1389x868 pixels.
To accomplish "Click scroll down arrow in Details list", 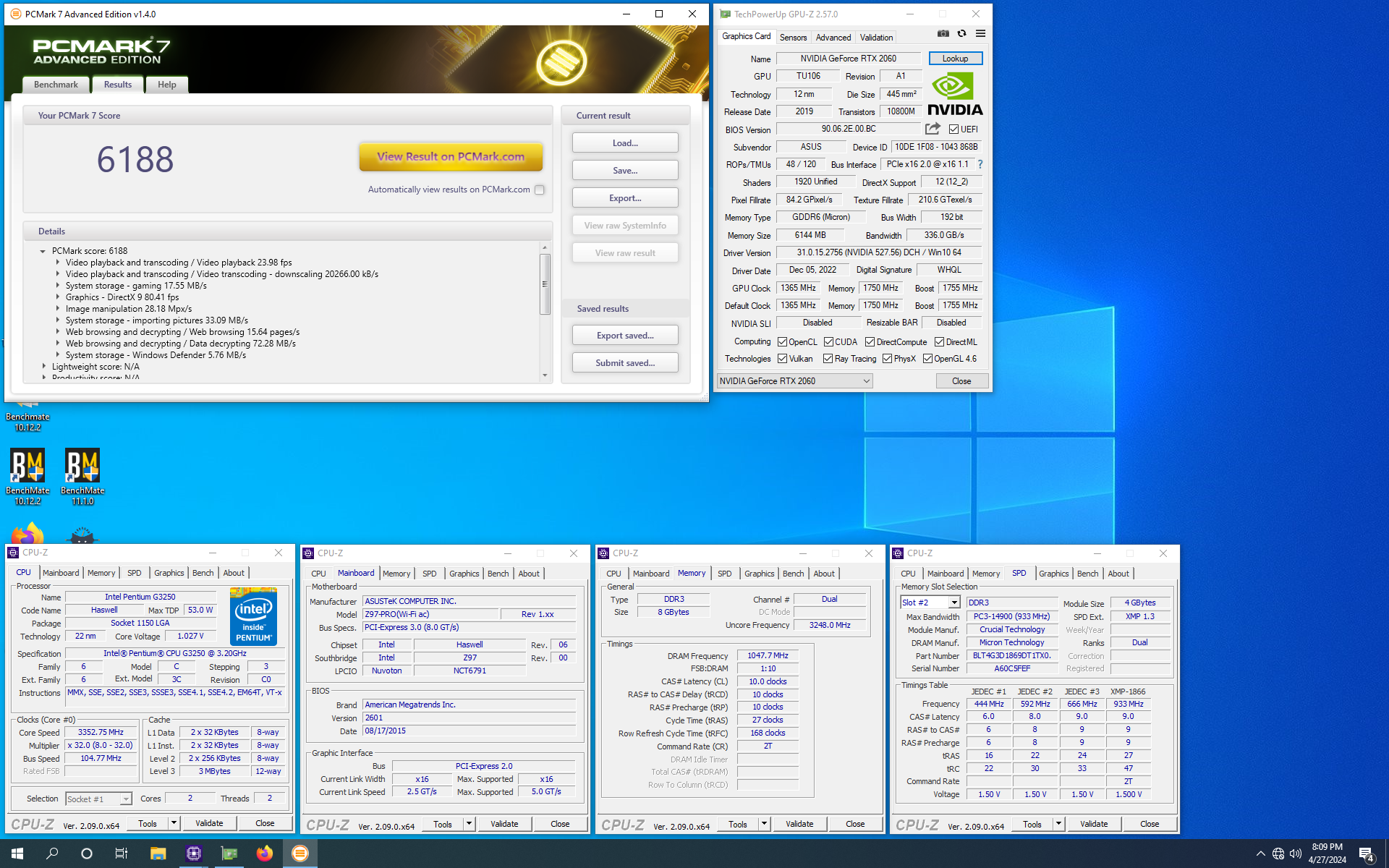I will coord(545,375).
